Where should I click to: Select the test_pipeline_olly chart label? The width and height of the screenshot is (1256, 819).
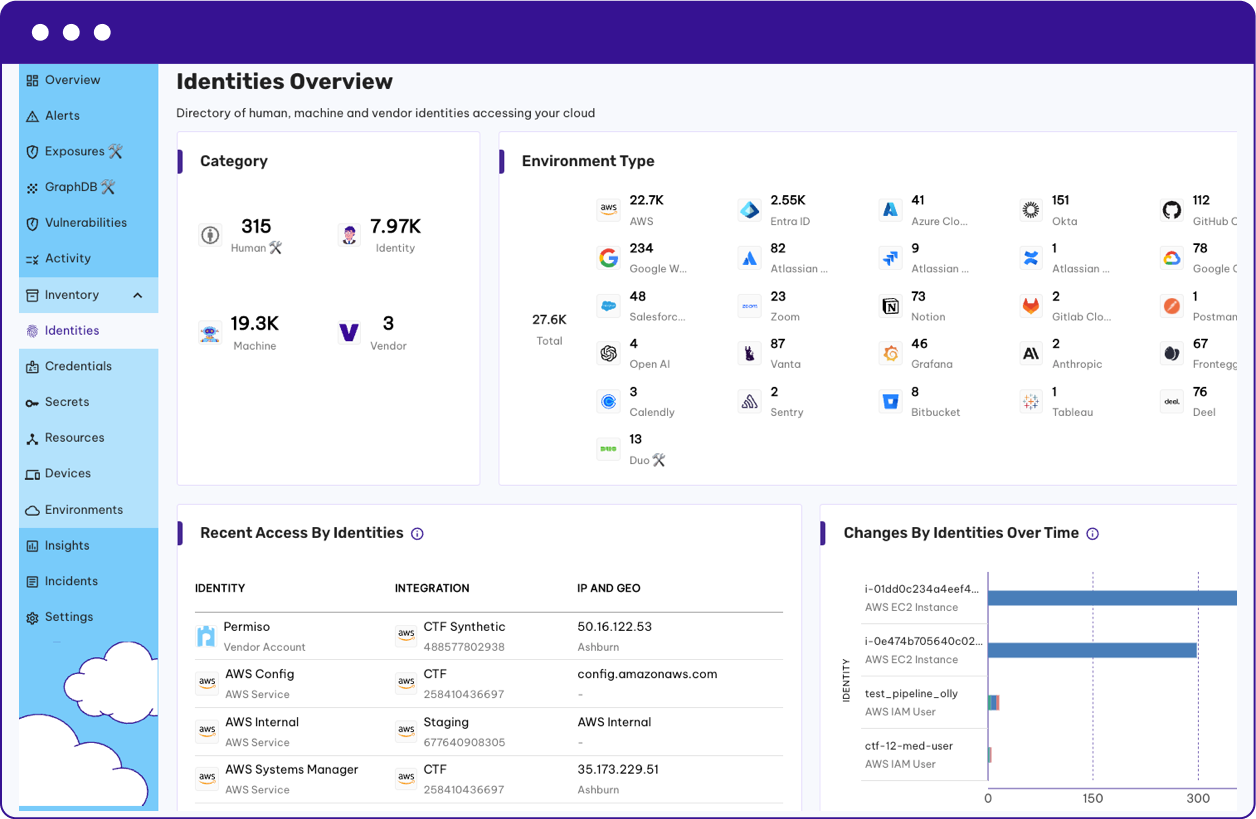point(910,693)
